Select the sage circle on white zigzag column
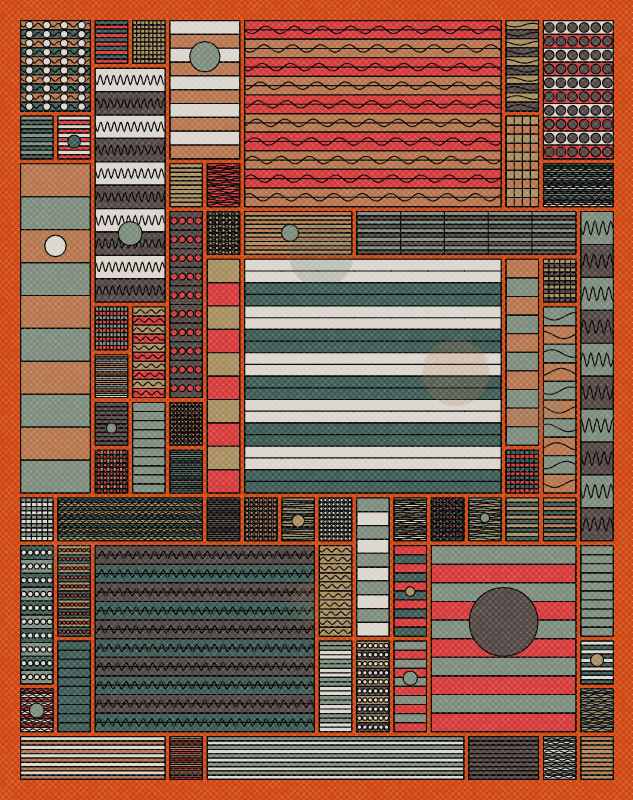Viewport: 633px width, 800px height. (130, 234)
